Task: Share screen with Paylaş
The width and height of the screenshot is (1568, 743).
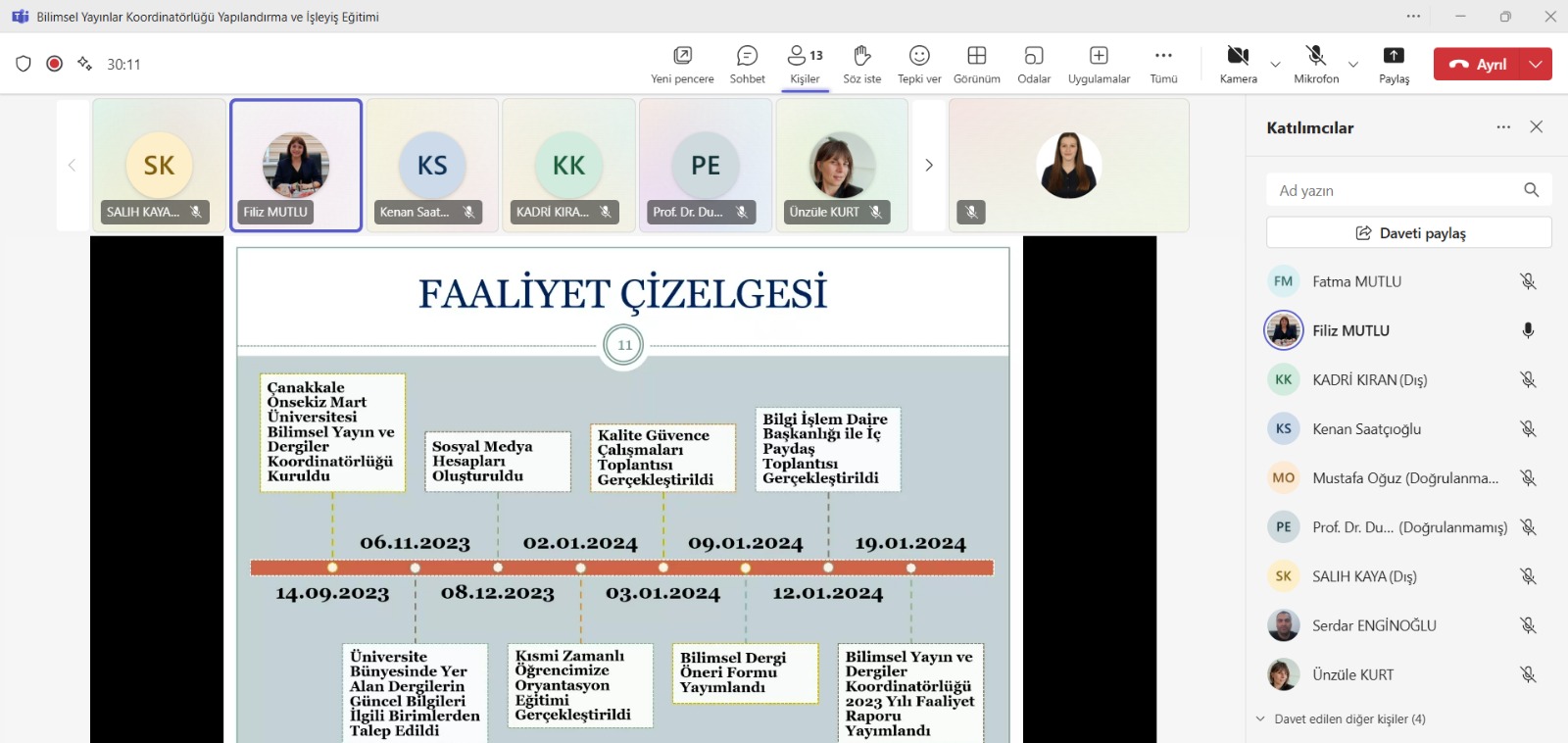Action: 1394,64
